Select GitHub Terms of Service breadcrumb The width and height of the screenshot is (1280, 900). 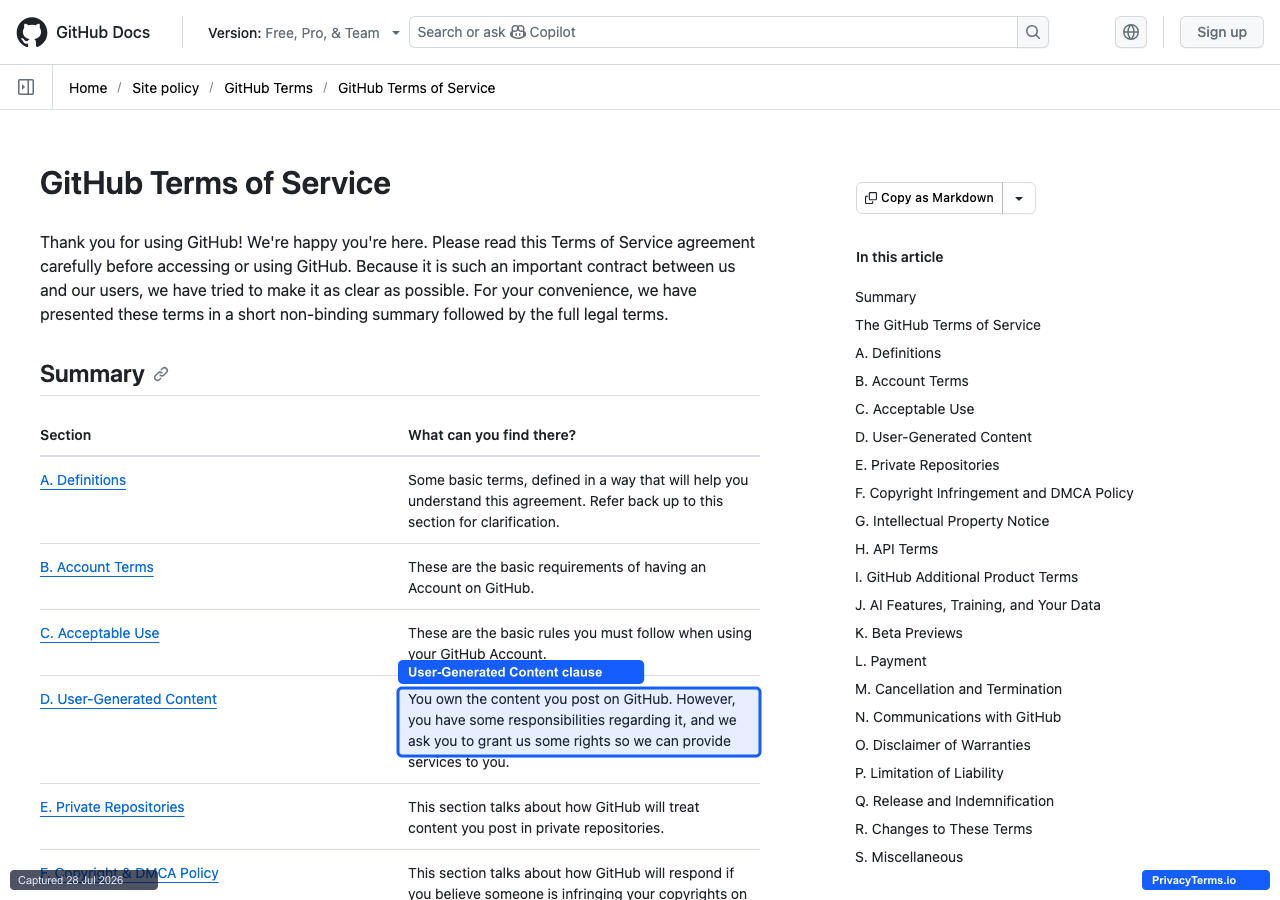coord(417,88)
